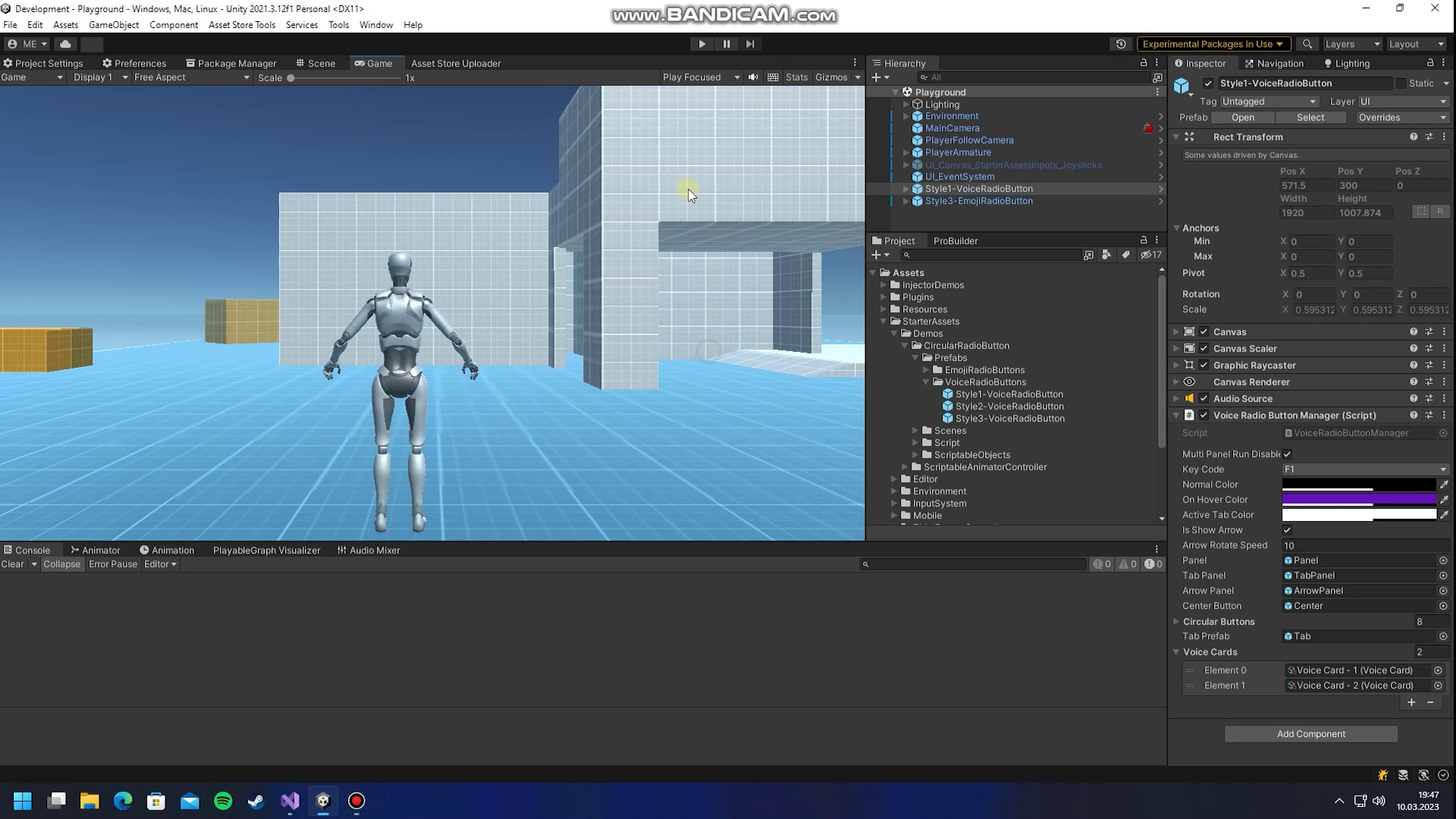Open Visual Studio from the taskbar
The width and height of the screenshot is (1456, 819).
[290, 801]
